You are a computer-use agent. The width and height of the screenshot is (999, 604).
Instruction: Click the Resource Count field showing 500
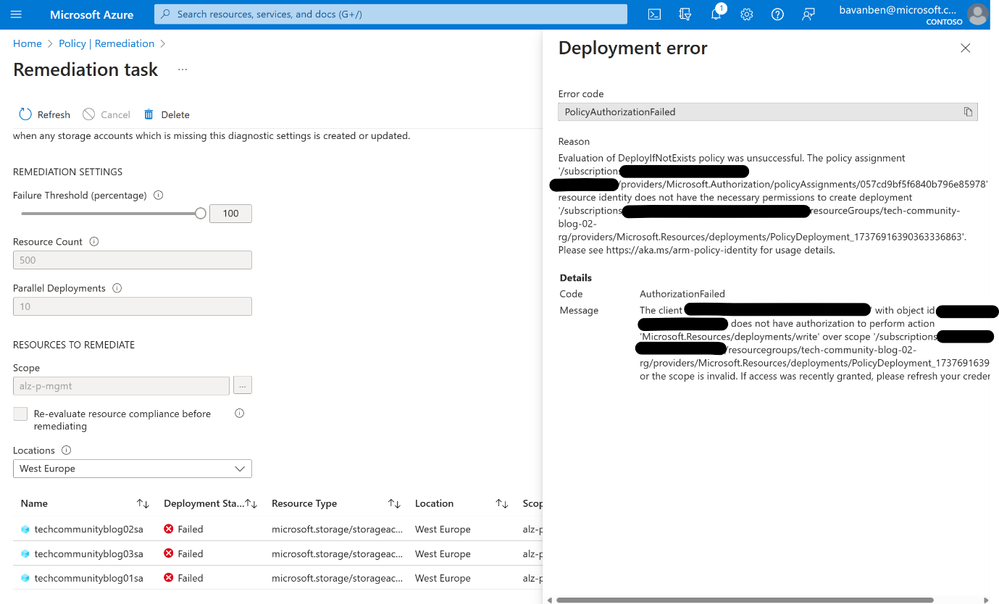(133, 260)
